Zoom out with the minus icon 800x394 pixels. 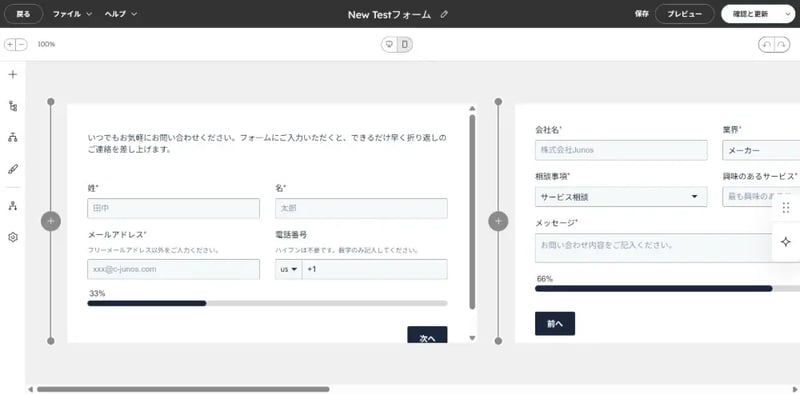tap(21, 44)
